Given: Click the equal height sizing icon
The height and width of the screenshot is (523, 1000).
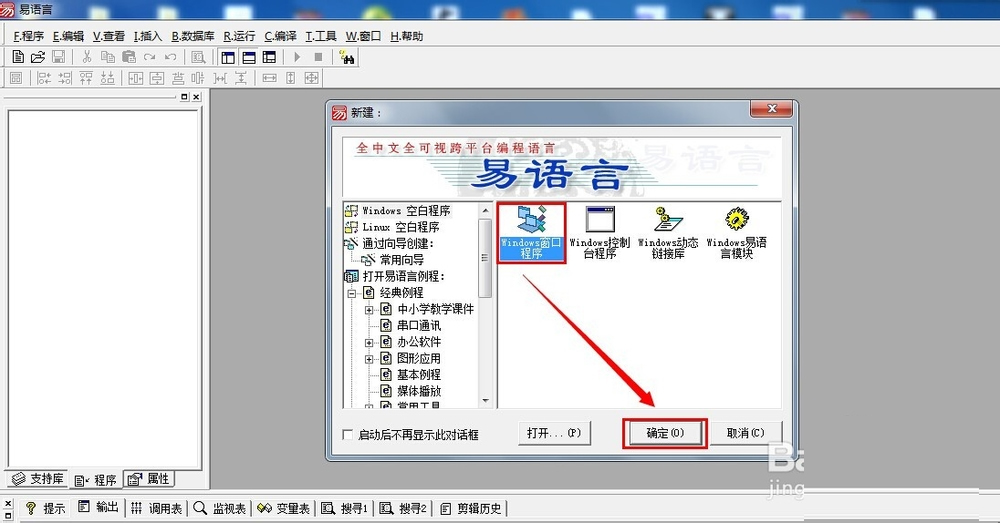Looking at the screenshot, I should click(291, 78).
